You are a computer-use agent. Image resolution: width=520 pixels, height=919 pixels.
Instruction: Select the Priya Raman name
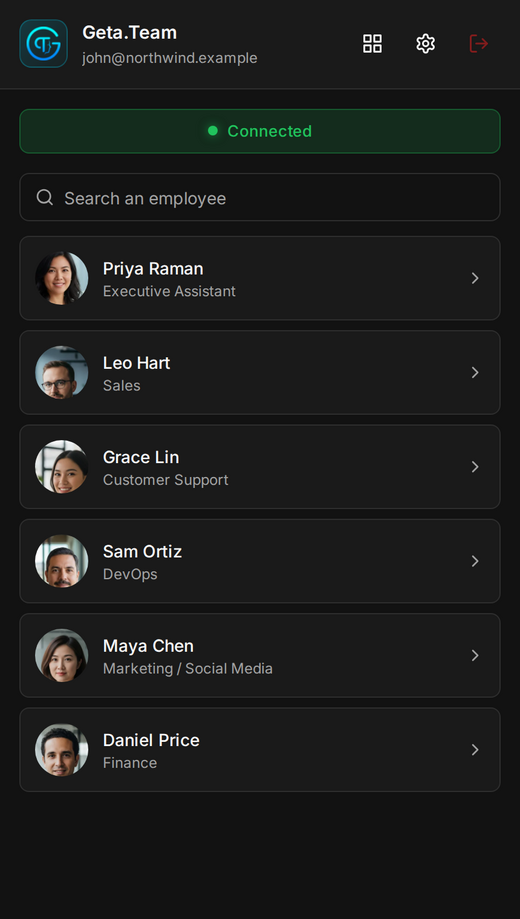(153, 269)
